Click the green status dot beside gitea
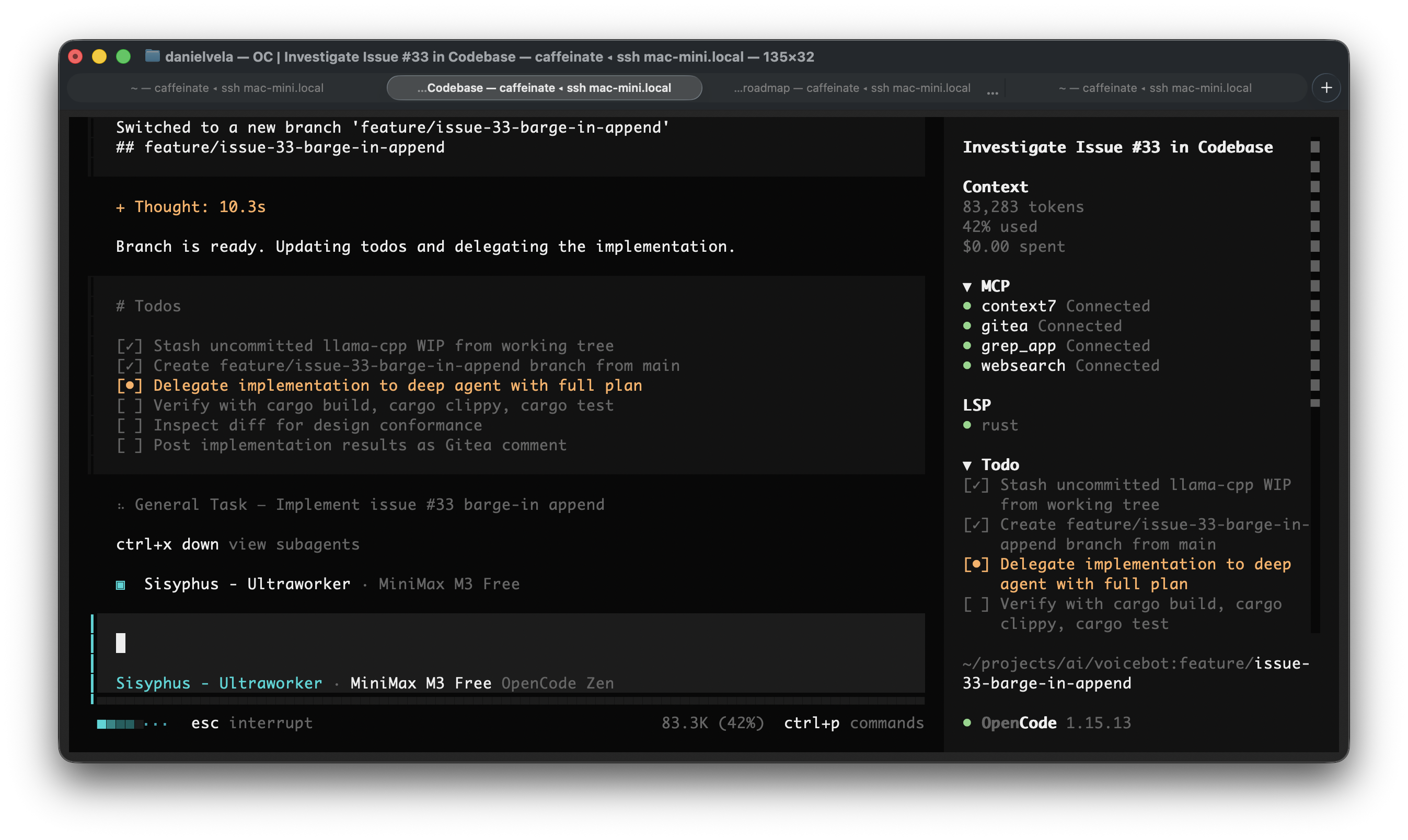The width and height of the screenshot is (1408, 840). click(967, 326)
